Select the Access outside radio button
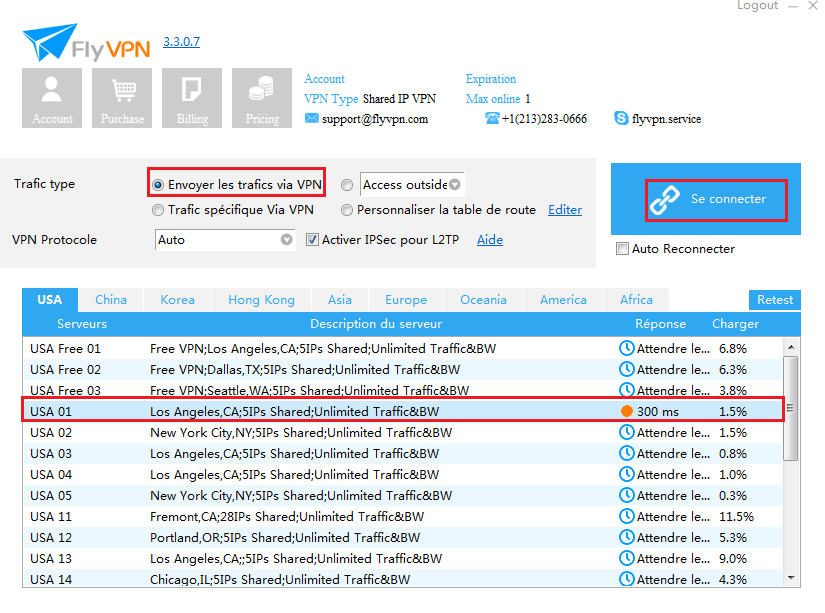The height and width of the screenshot is (613, 825). pos(347,185)
